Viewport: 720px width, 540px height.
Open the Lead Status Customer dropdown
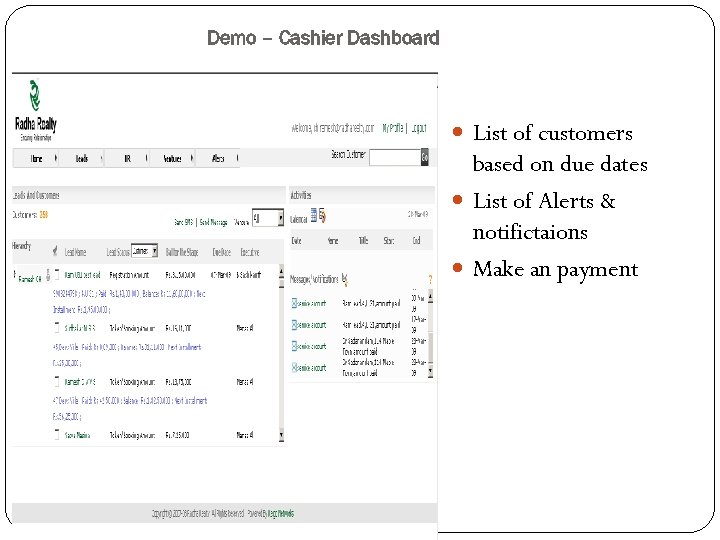[145, 251]
